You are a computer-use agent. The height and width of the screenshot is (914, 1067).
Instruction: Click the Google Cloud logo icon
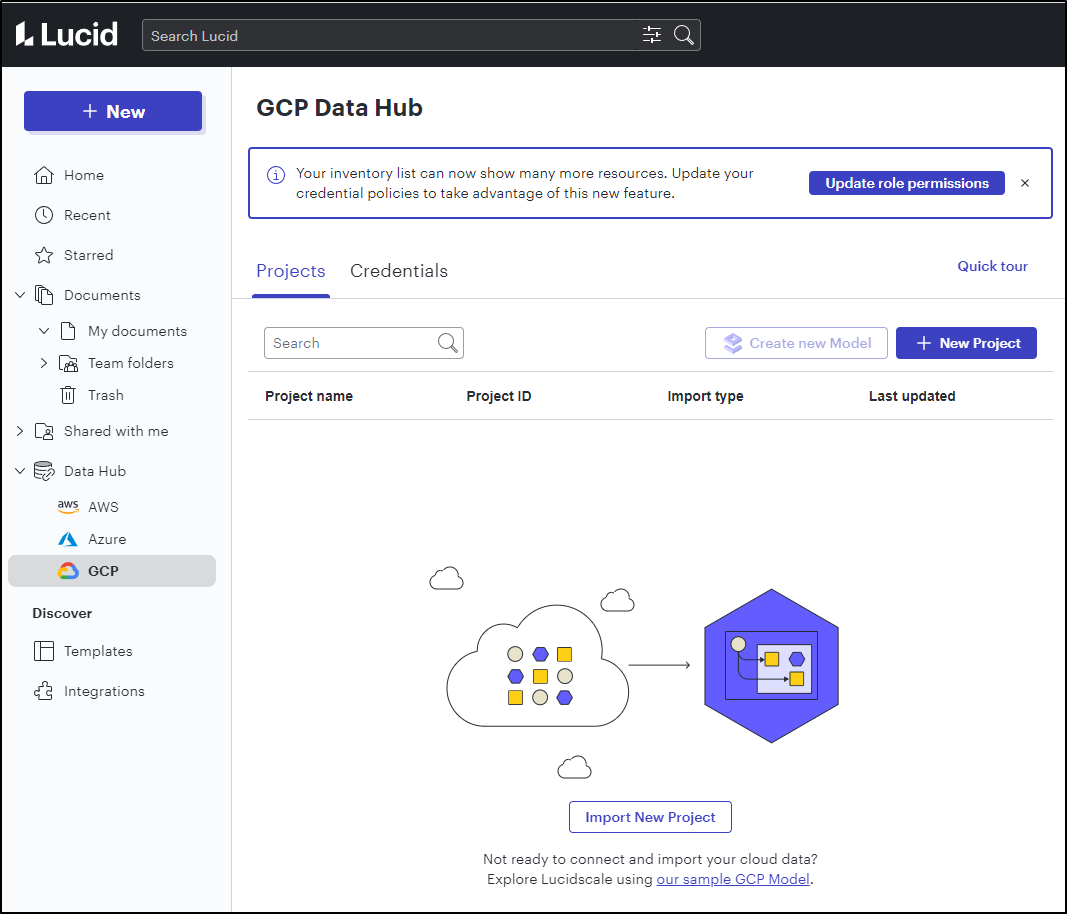[x=68, y=571]
